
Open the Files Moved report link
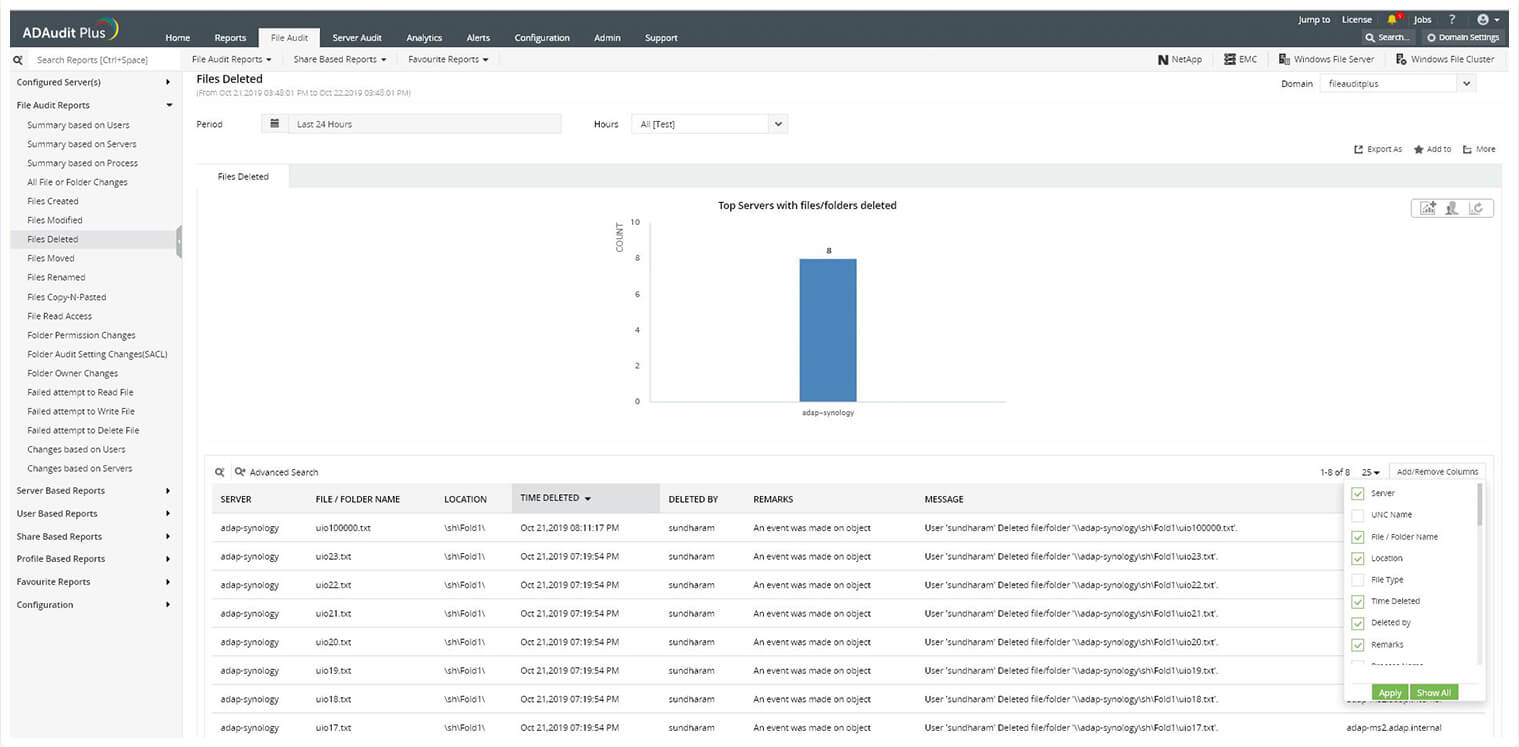click(50, 258)
